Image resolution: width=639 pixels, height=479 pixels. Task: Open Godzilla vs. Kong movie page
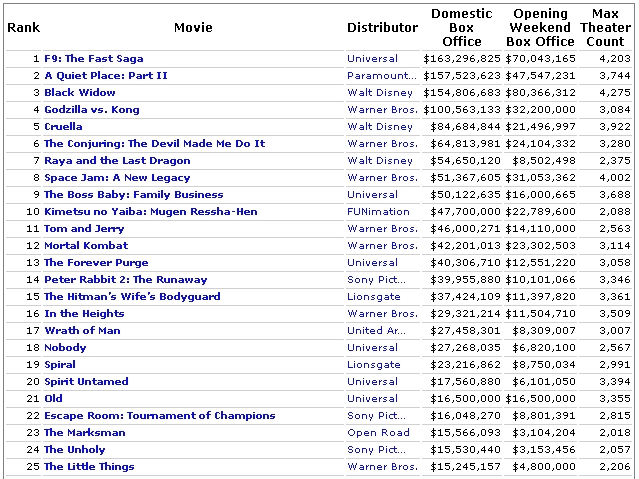click(x=92, y=110)
